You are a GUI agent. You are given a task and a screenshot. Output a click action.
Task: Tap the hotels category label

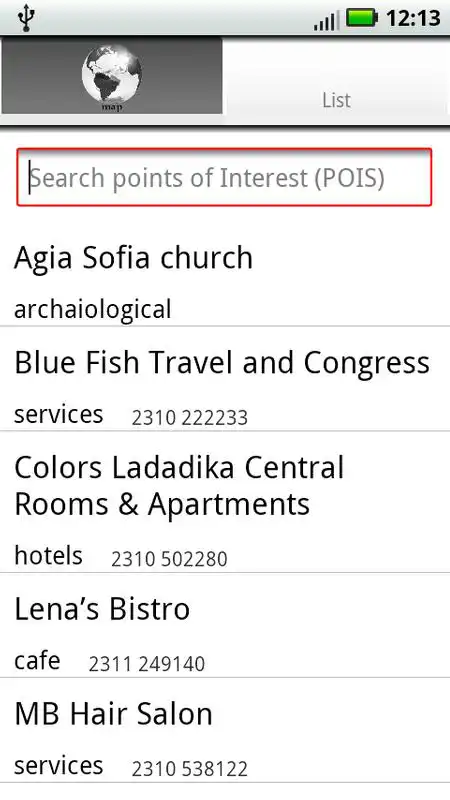coord(48,556)
